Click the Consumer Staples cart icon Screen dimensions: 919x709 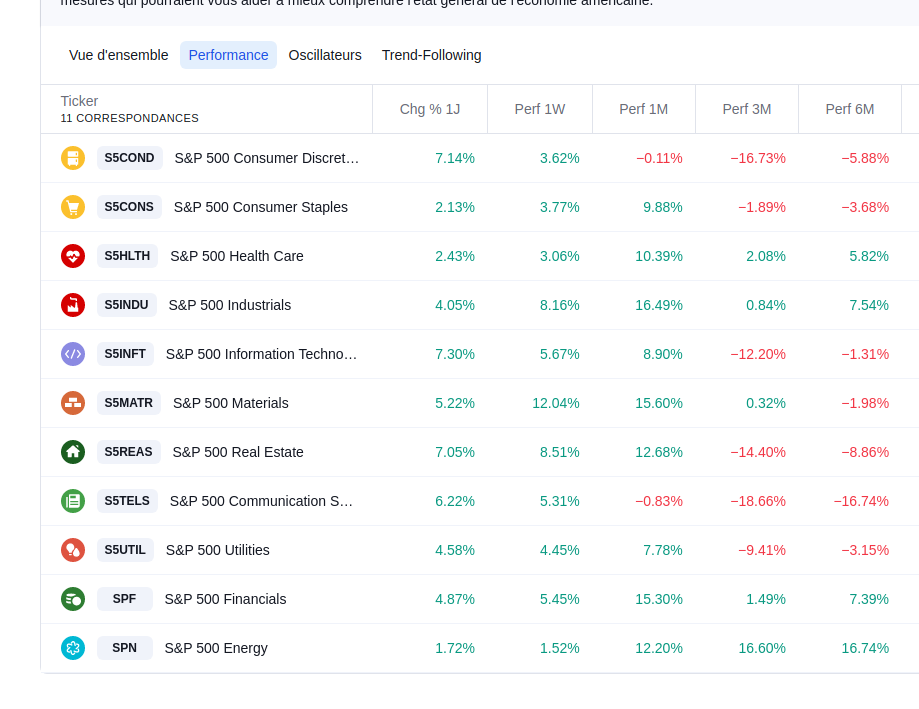(73, 207)
